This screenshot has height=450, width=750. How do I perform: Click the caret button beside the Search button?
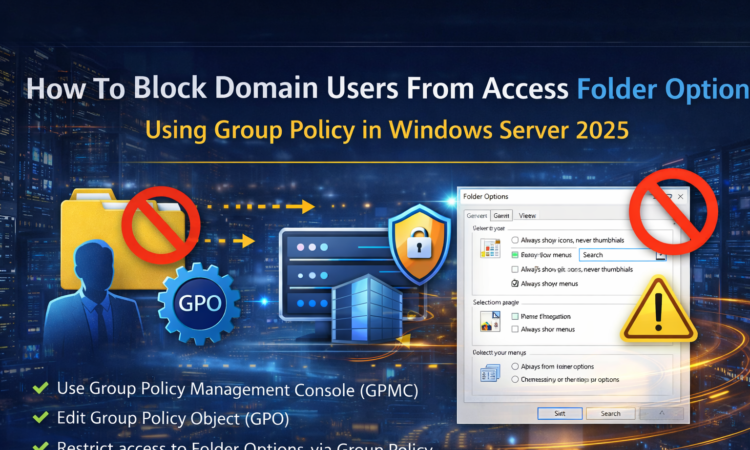(662, 413)
